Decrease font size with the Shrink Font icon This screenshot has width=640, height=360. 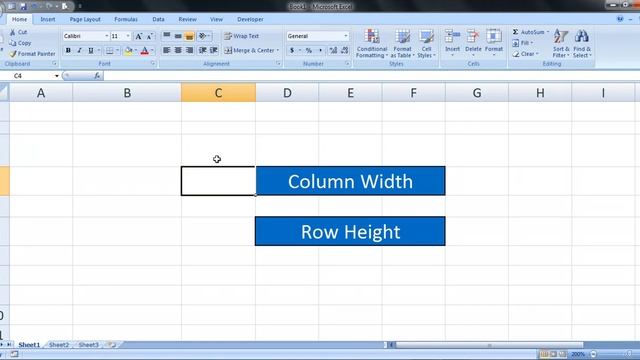[x=149, y=36]
